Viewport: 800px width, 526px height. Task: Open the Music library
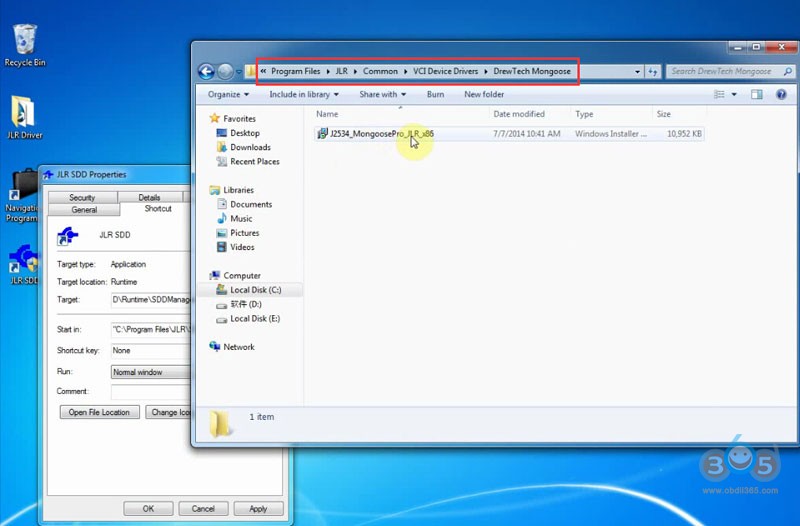click(241, 218)
